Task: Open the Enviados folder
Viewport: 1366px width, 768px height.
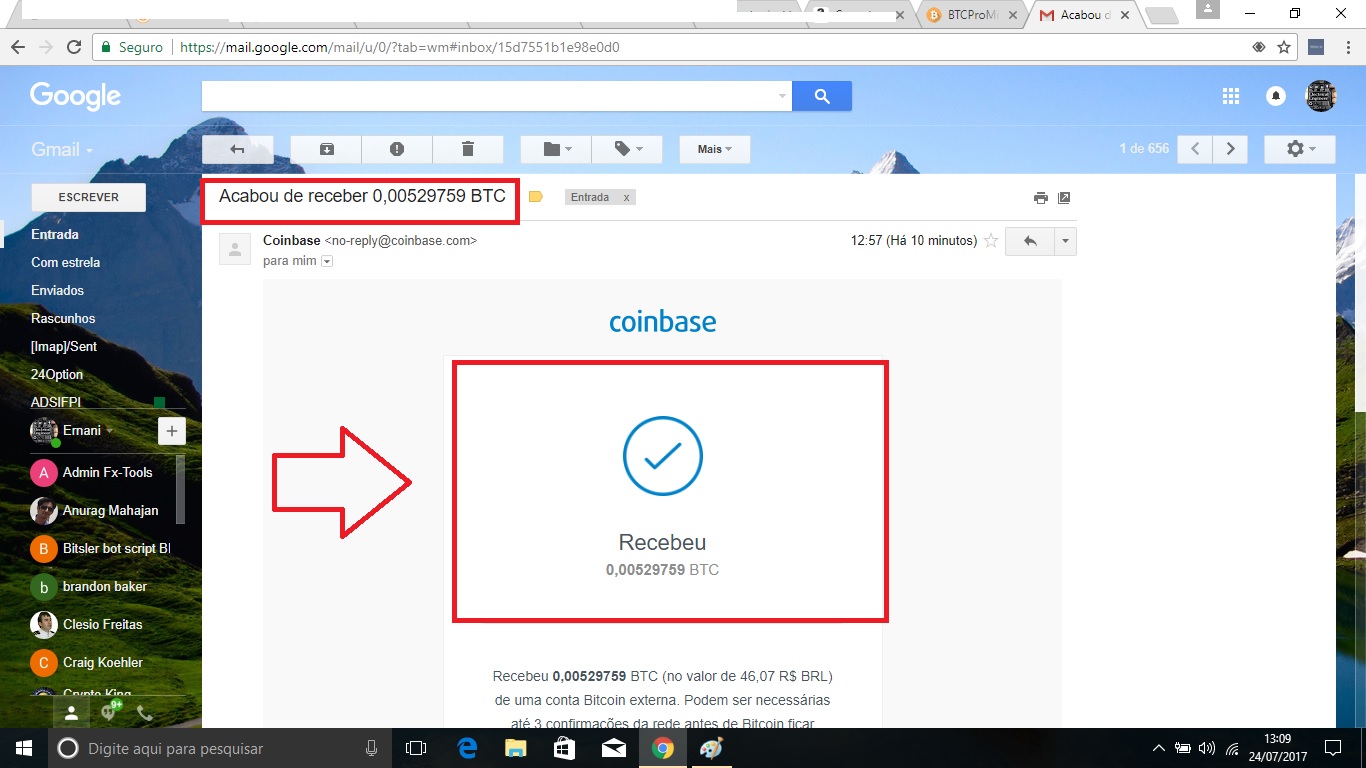Action: pyautogui.click(x=58, y=290)
